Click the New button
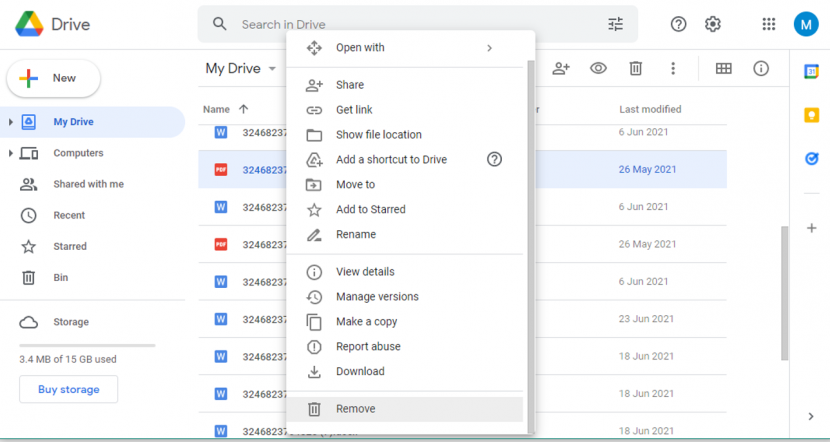 click(53, 78)
